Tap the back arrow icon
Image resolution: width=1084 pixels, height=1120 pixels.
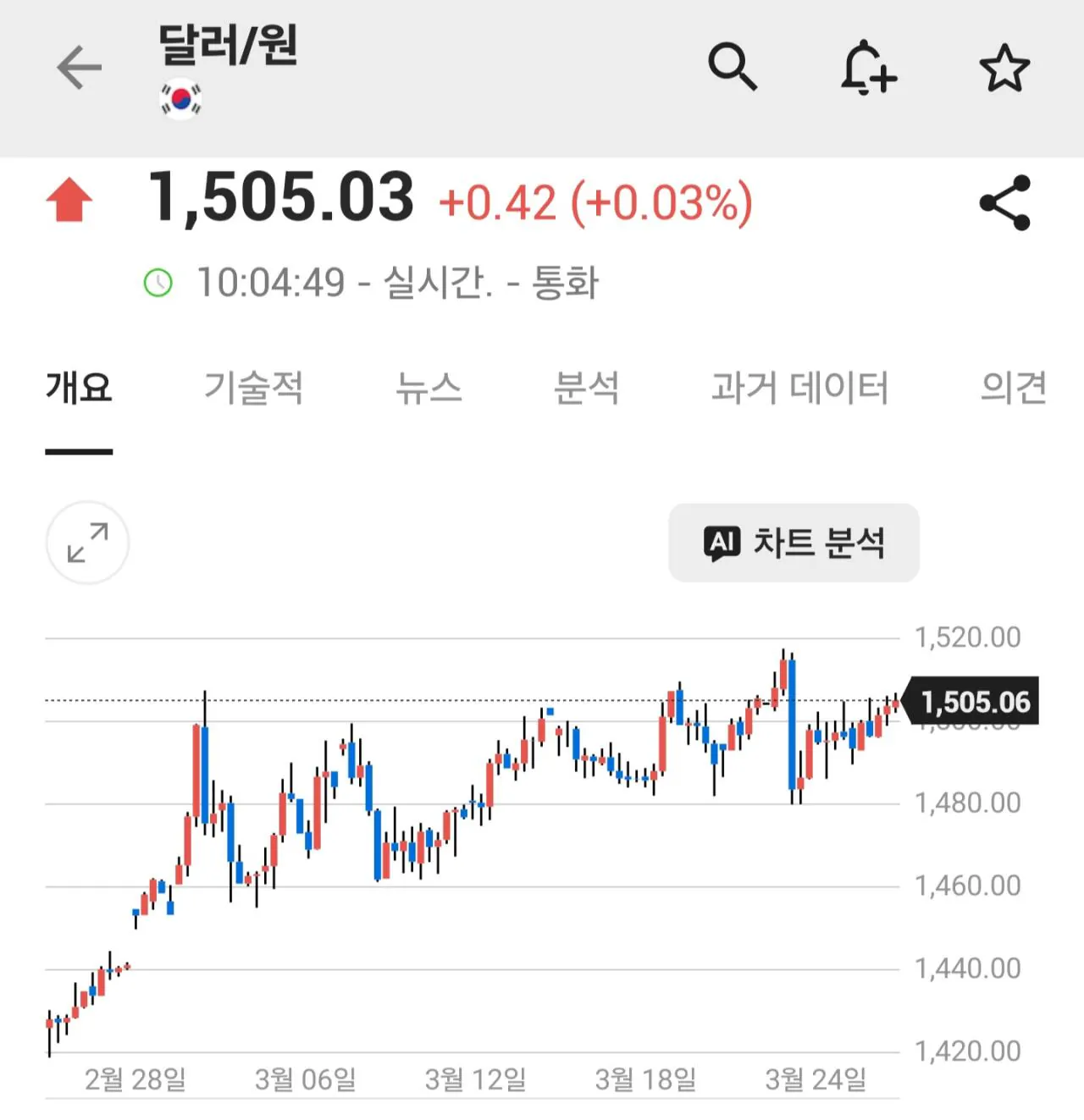(79, 68)
